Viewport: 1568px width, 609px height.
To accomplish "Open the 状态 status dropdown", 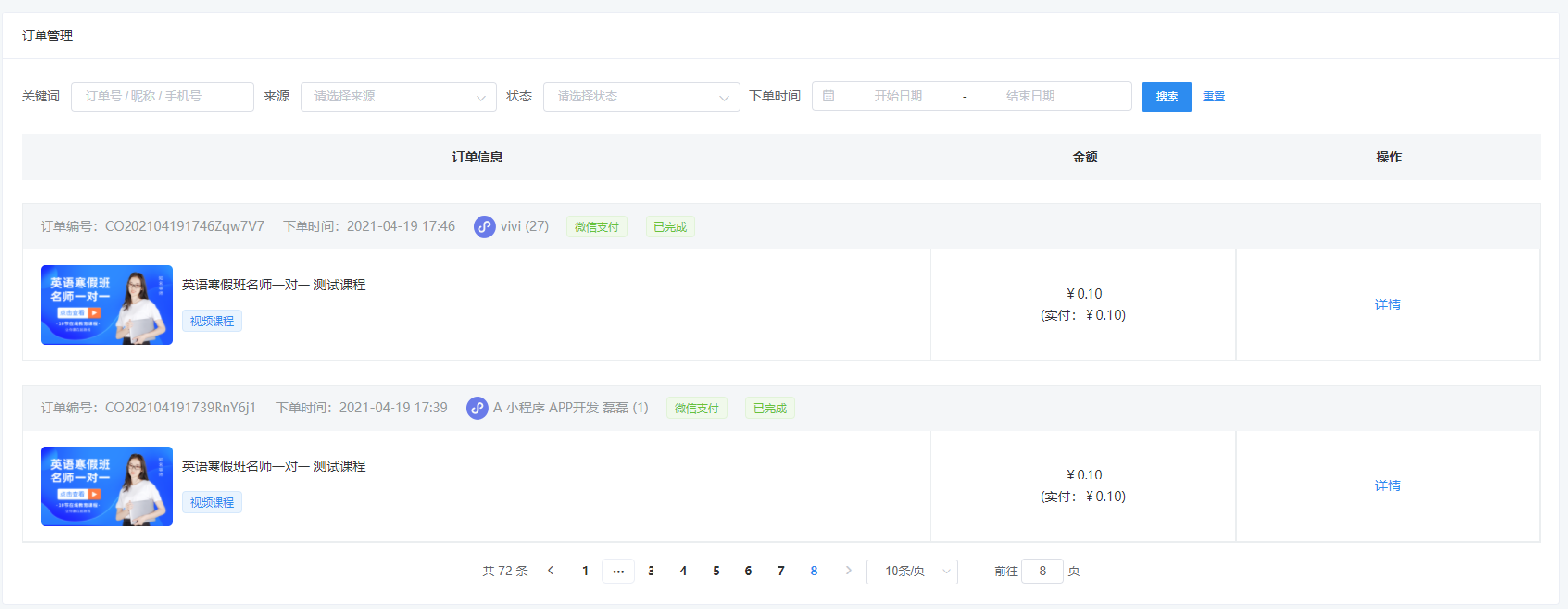I will tap(641, 96).
